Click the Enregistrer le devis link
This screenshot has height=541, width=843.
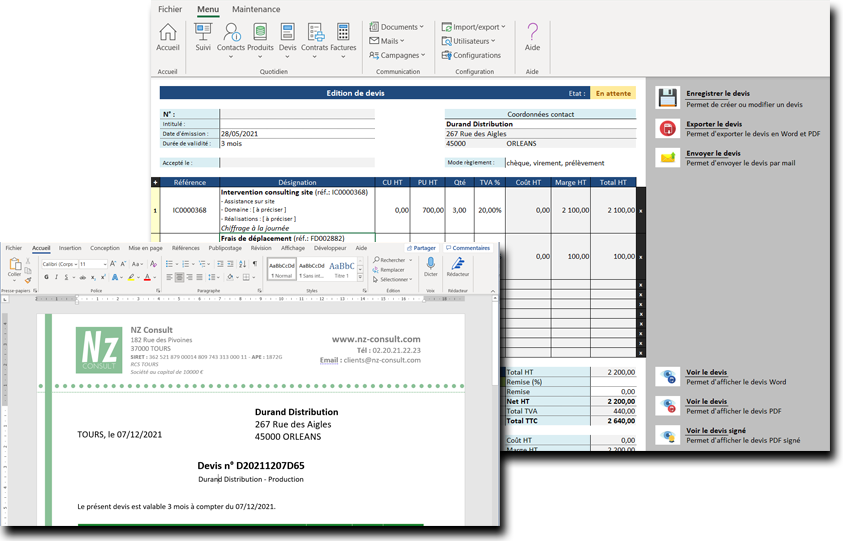(718, 93)
